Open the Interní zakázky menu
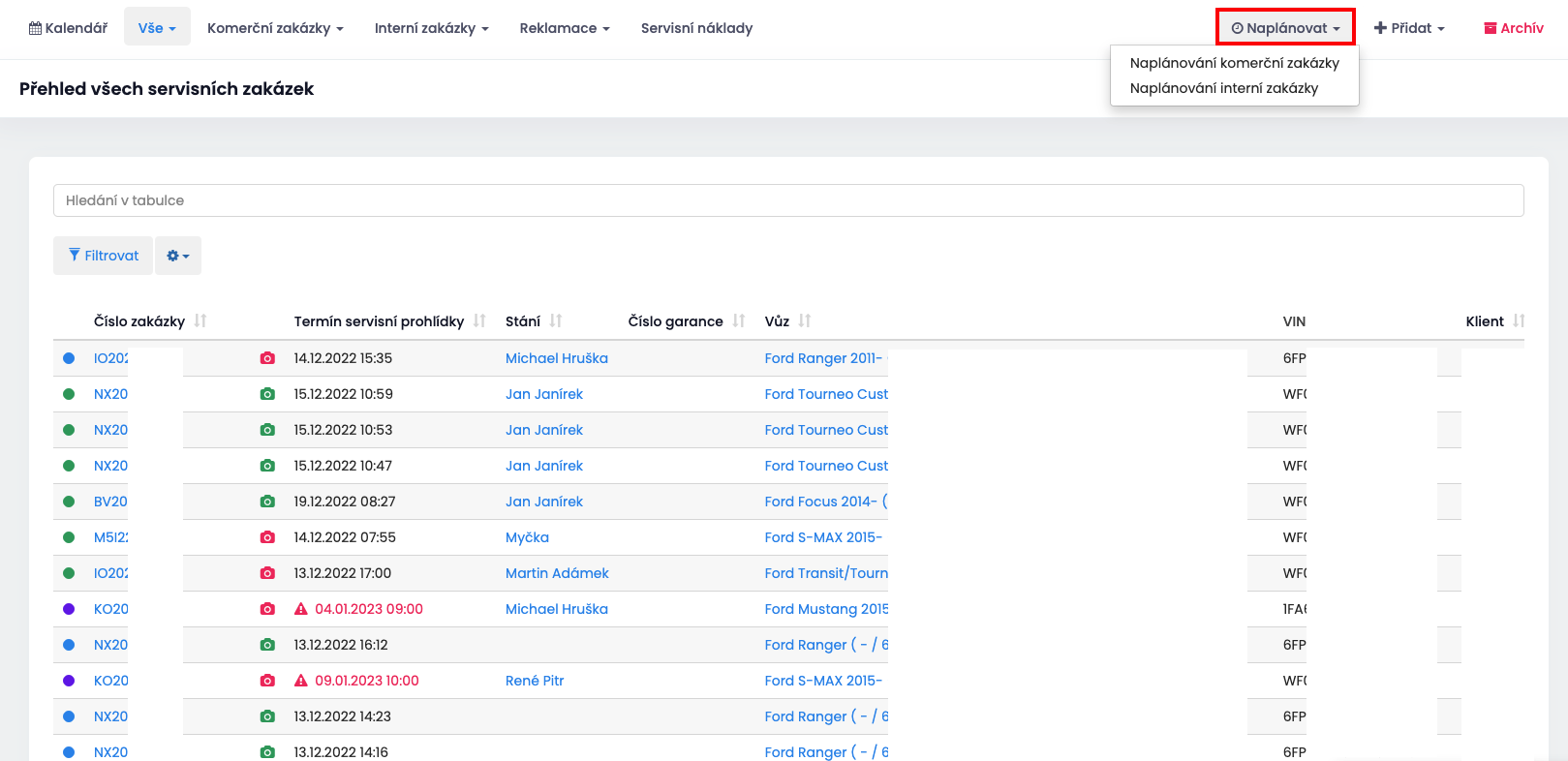This screenshot has height=761, width=1568. (x=431, y=28)
